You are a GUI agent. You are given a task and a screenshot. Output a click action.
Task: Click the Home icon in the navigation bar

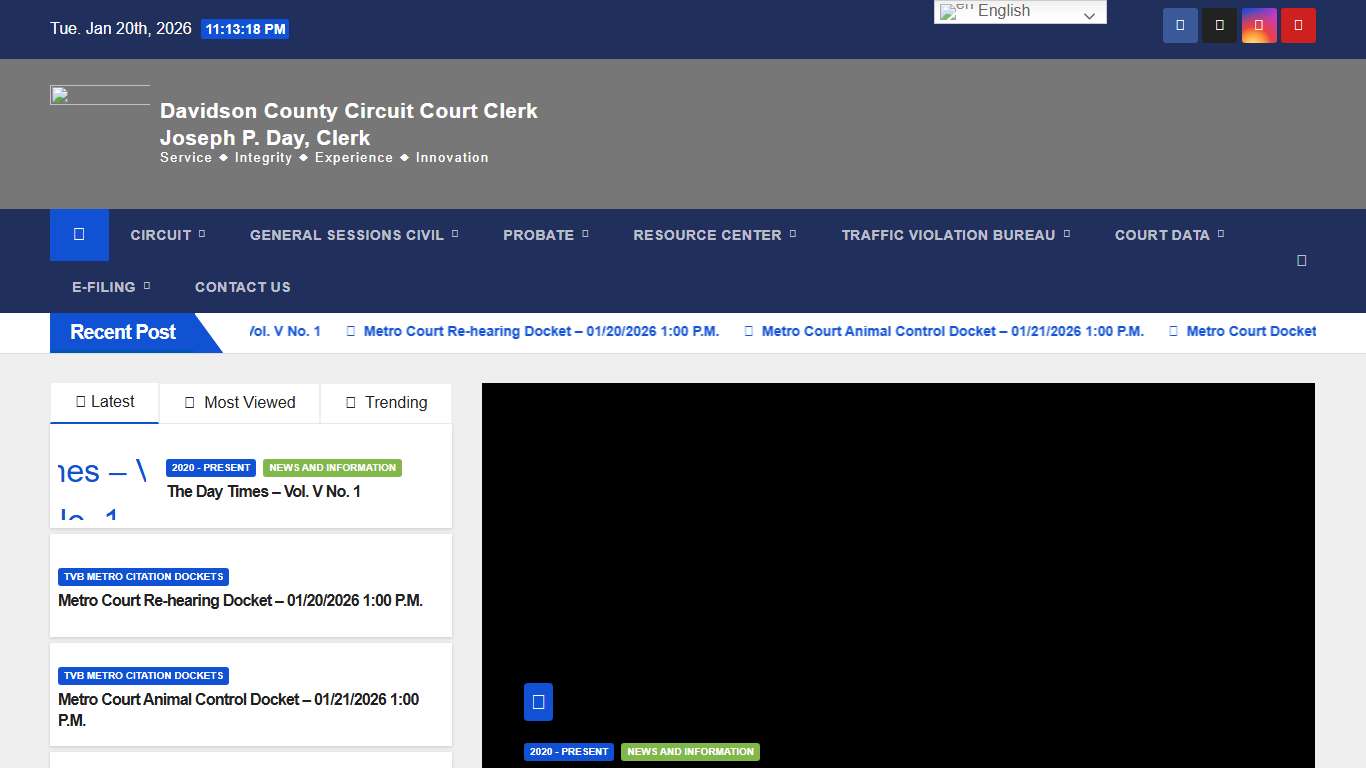click(78, 234)
